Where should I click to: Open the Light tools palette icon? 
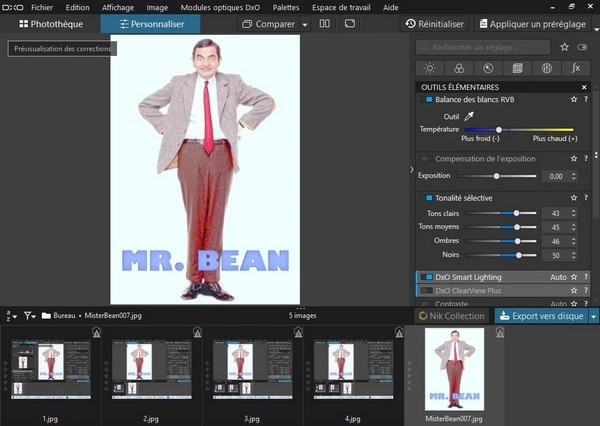[x=430, y=69]
